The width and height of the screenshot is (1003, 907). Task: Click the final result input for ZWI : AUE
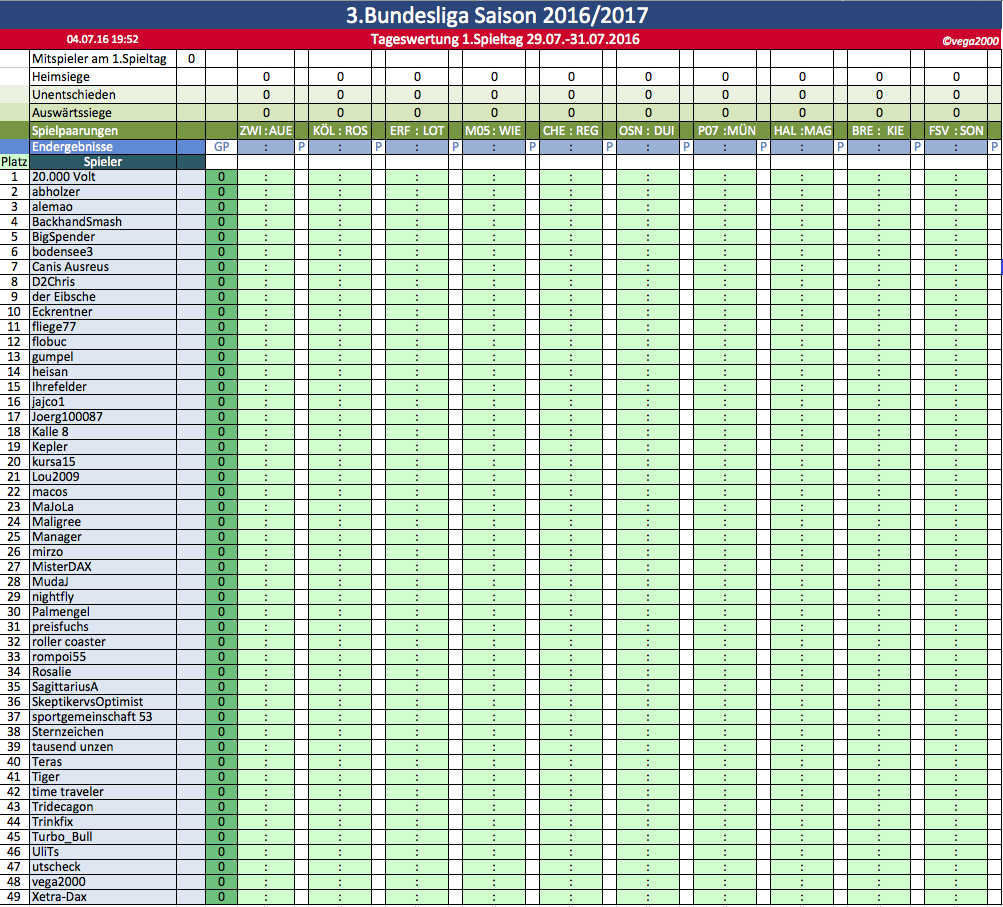coord(265,146)
